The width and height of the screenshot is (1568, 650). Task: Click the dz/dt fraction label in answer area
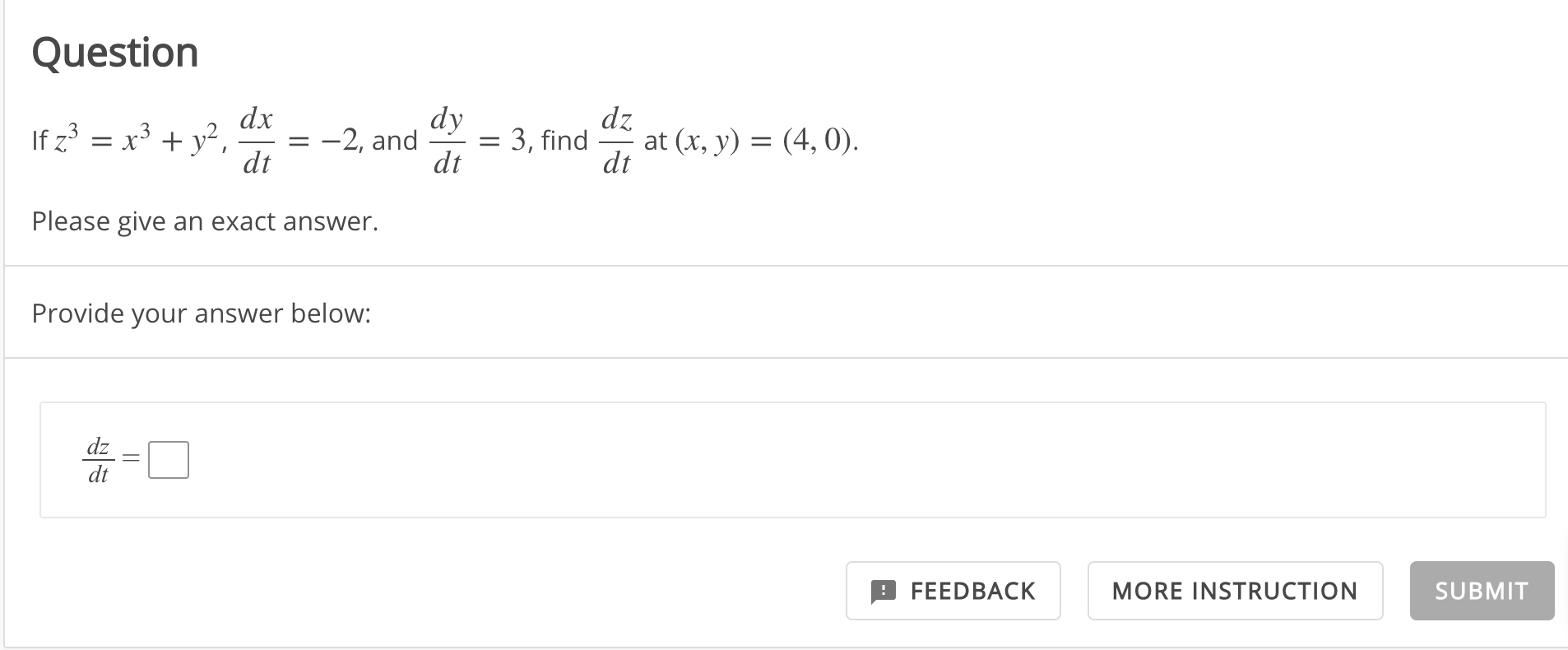[x=97, y=459]
